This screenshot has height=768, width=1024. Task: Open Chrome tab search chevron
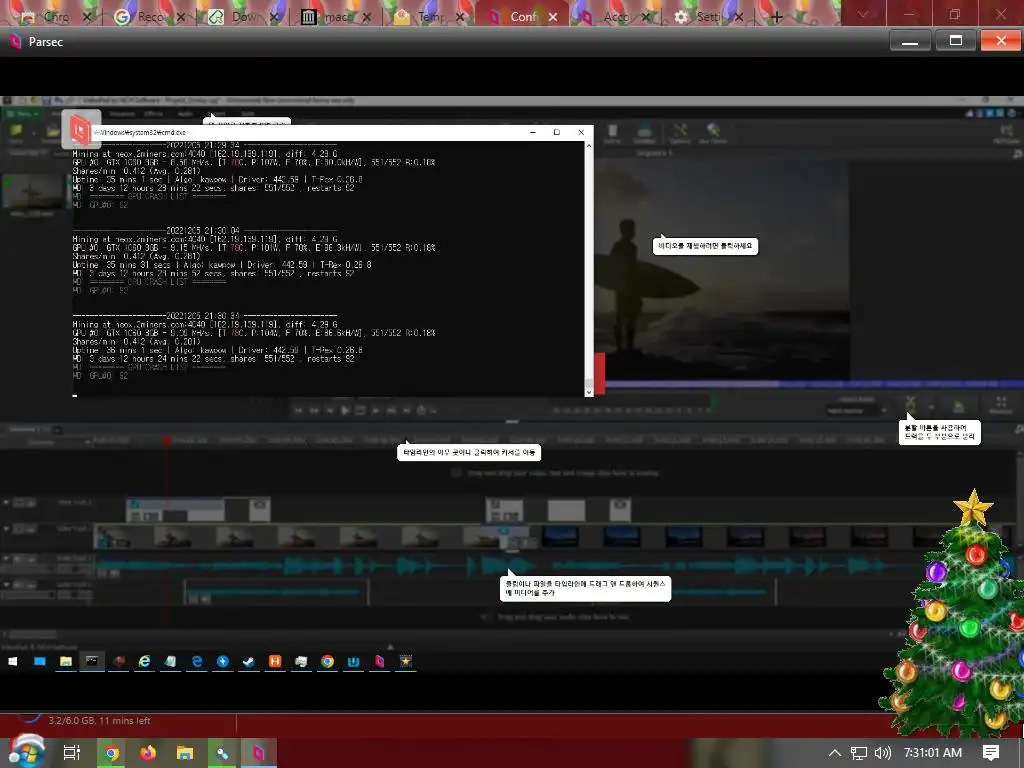pos(863,13)
